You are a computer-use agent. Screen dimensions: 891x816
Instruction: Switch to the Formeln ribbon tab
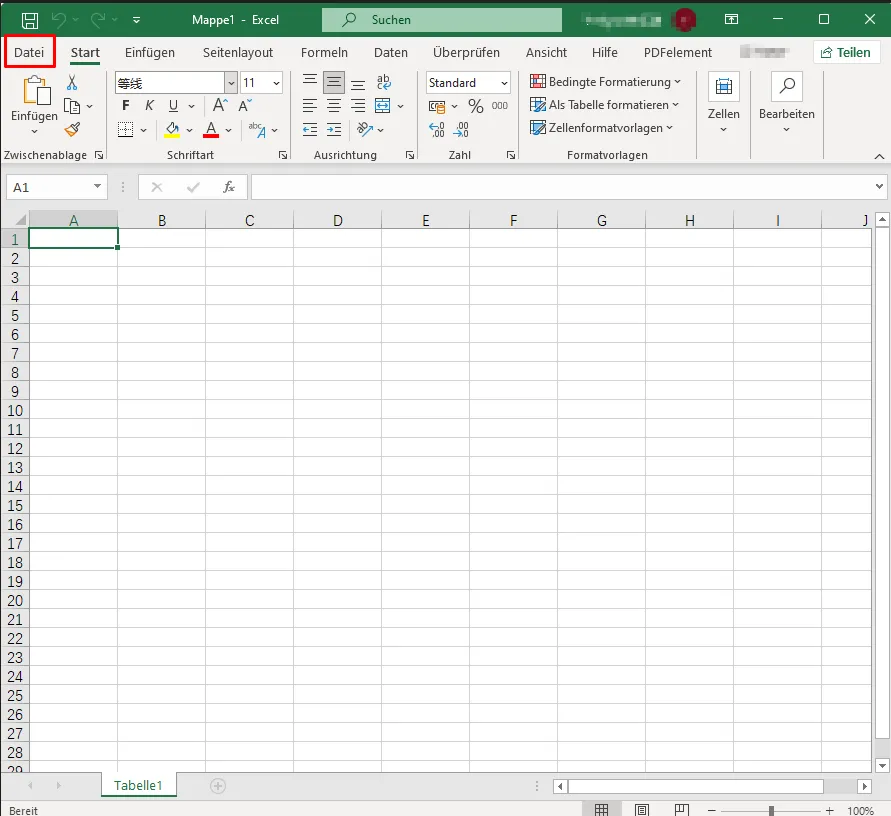click(x=324, y=52)
